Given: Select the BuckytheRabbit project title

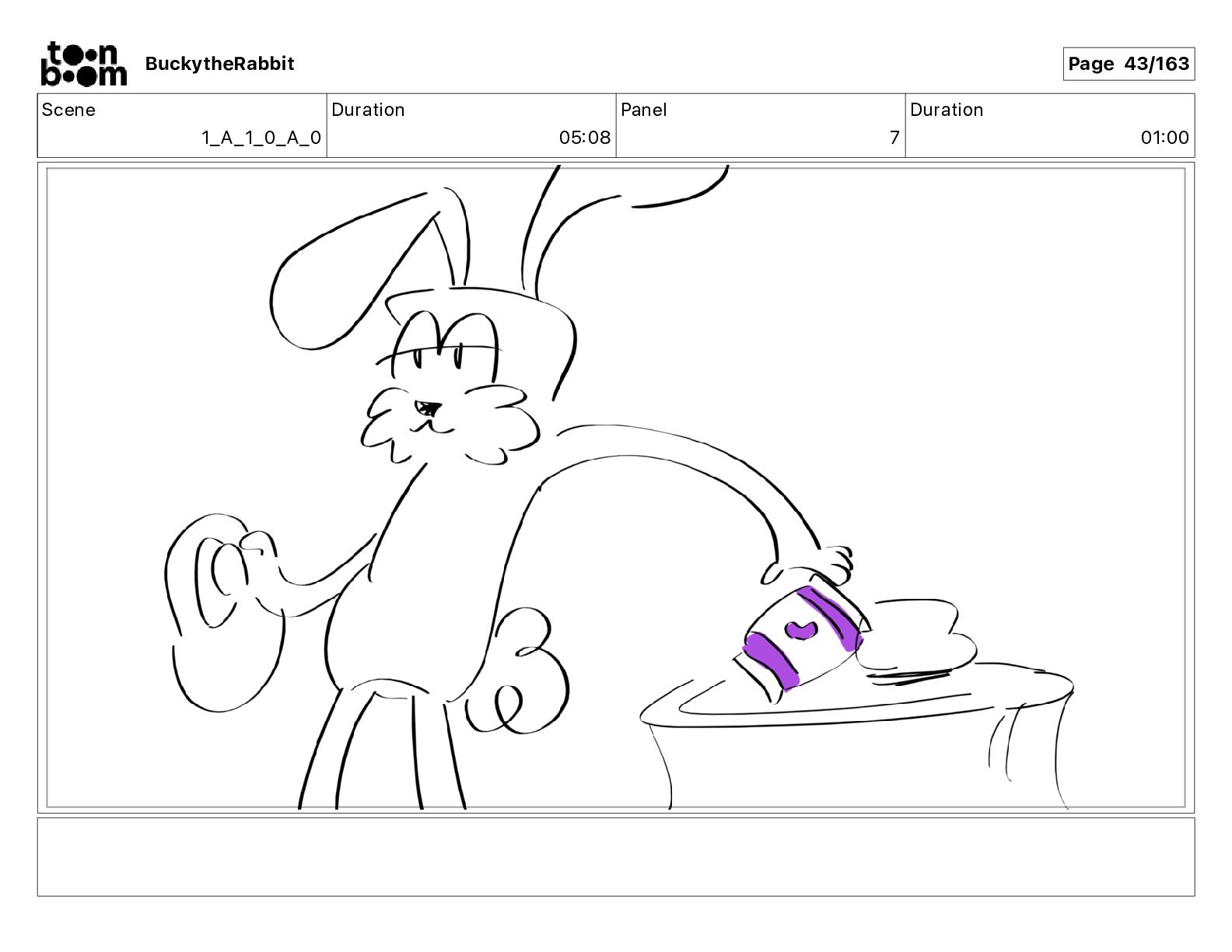Looking at the screenshot, I should 219,64.
